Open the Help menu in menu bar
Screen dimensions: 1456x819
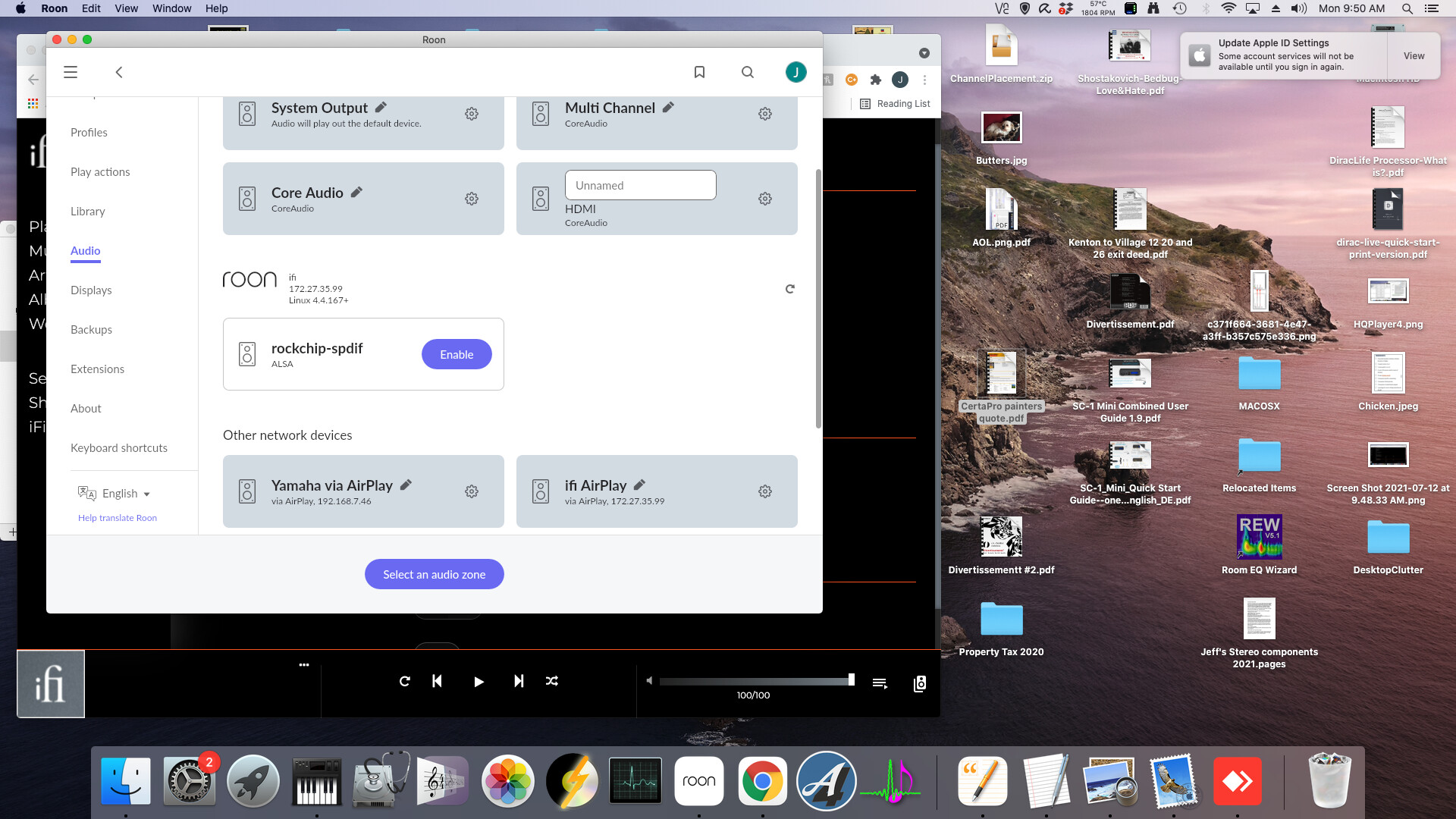click(216, 8)
